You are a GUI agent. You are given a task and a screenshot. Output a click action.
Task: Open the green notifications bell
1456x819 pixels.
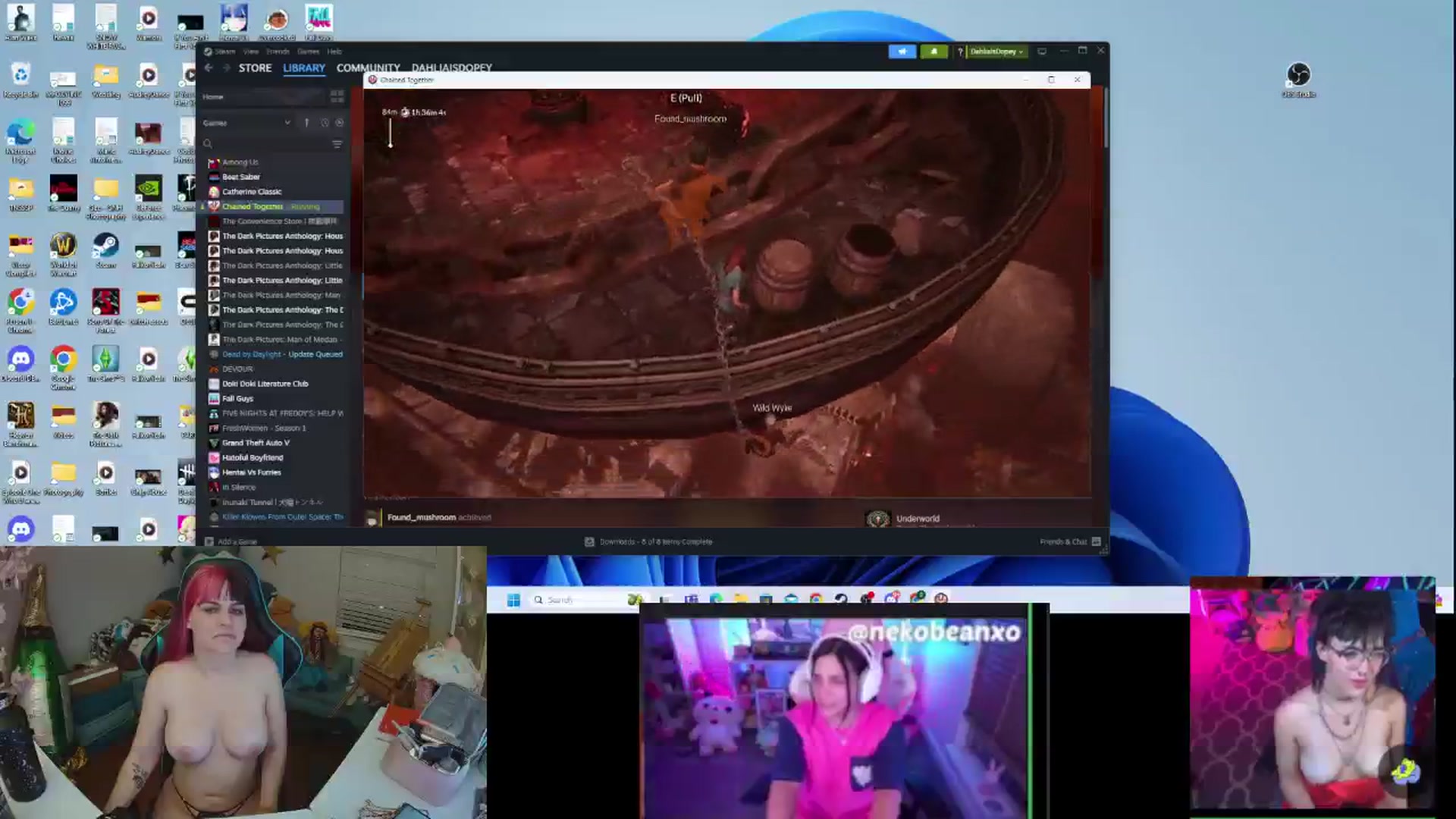pyautogui.click(x=934, y=52)
